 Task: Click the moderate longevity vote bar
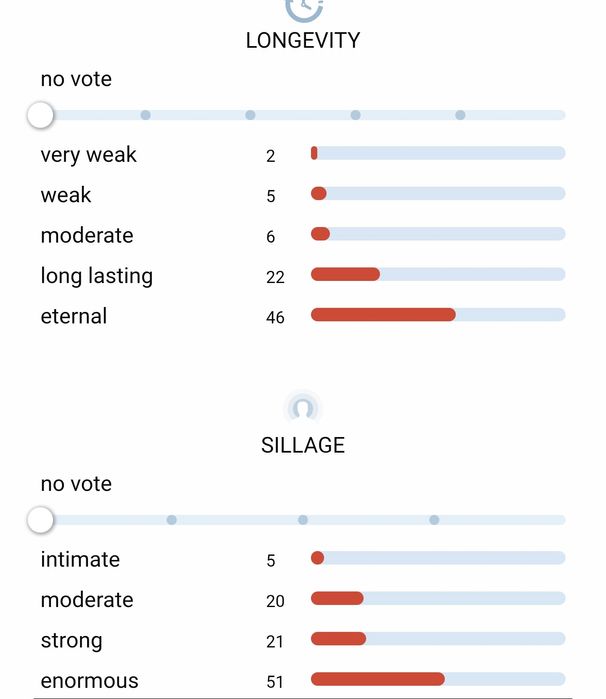pos(437,234)
